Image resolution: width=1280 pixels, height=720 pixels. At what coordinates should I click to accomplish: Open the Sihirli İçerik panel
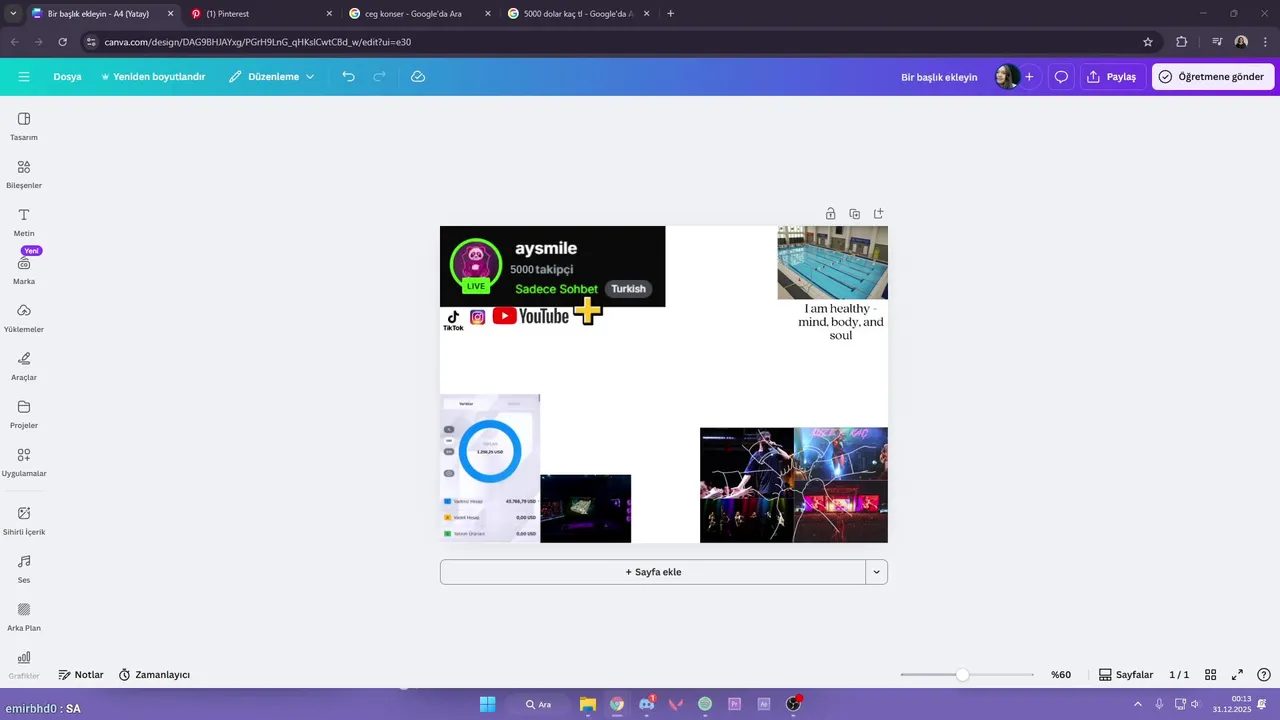(x=24, y=520)
